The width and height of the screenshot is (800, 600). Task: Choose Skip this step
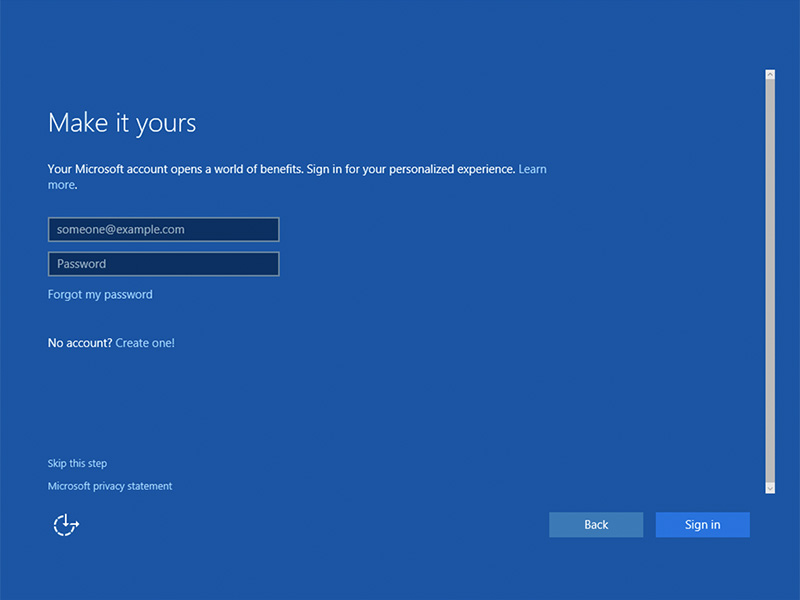point(77,464)
